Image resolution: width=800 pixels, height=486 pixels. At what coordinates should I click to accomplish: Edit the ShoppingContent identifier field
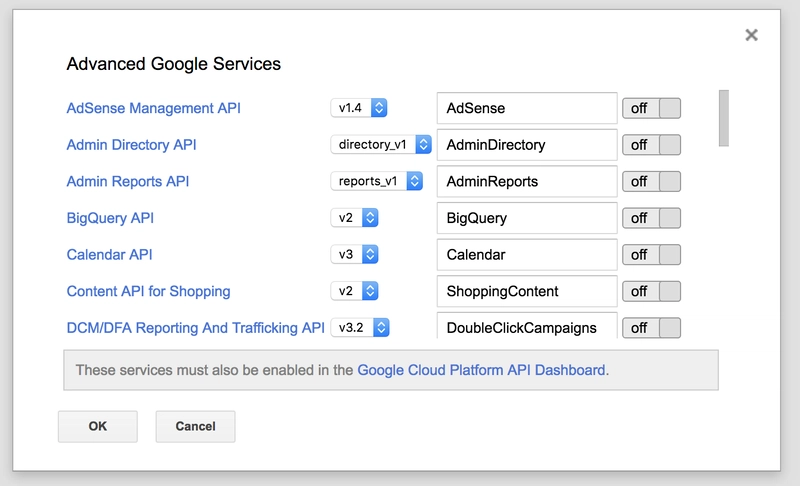point(527,291)
